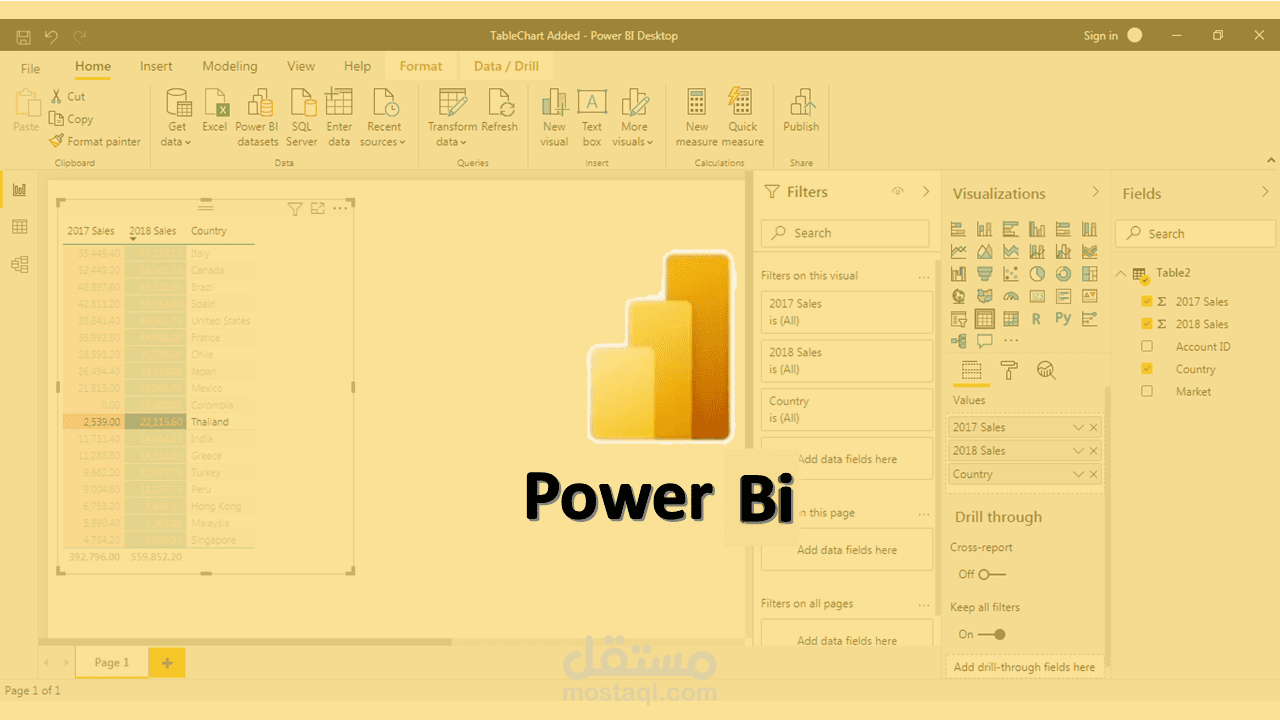Select the R script visual icon

click(x=1035, y=318)
